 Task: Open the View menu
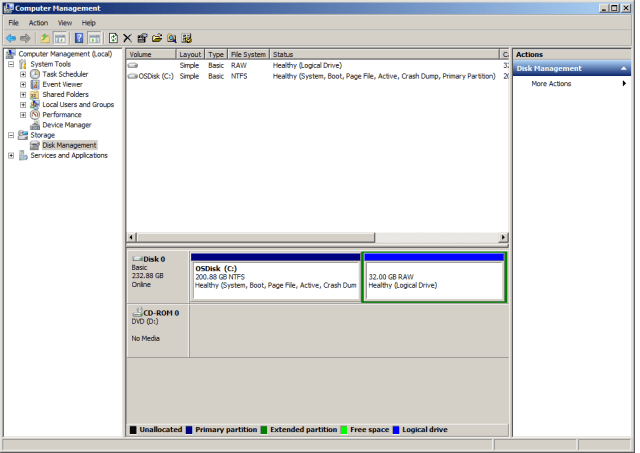64,22
